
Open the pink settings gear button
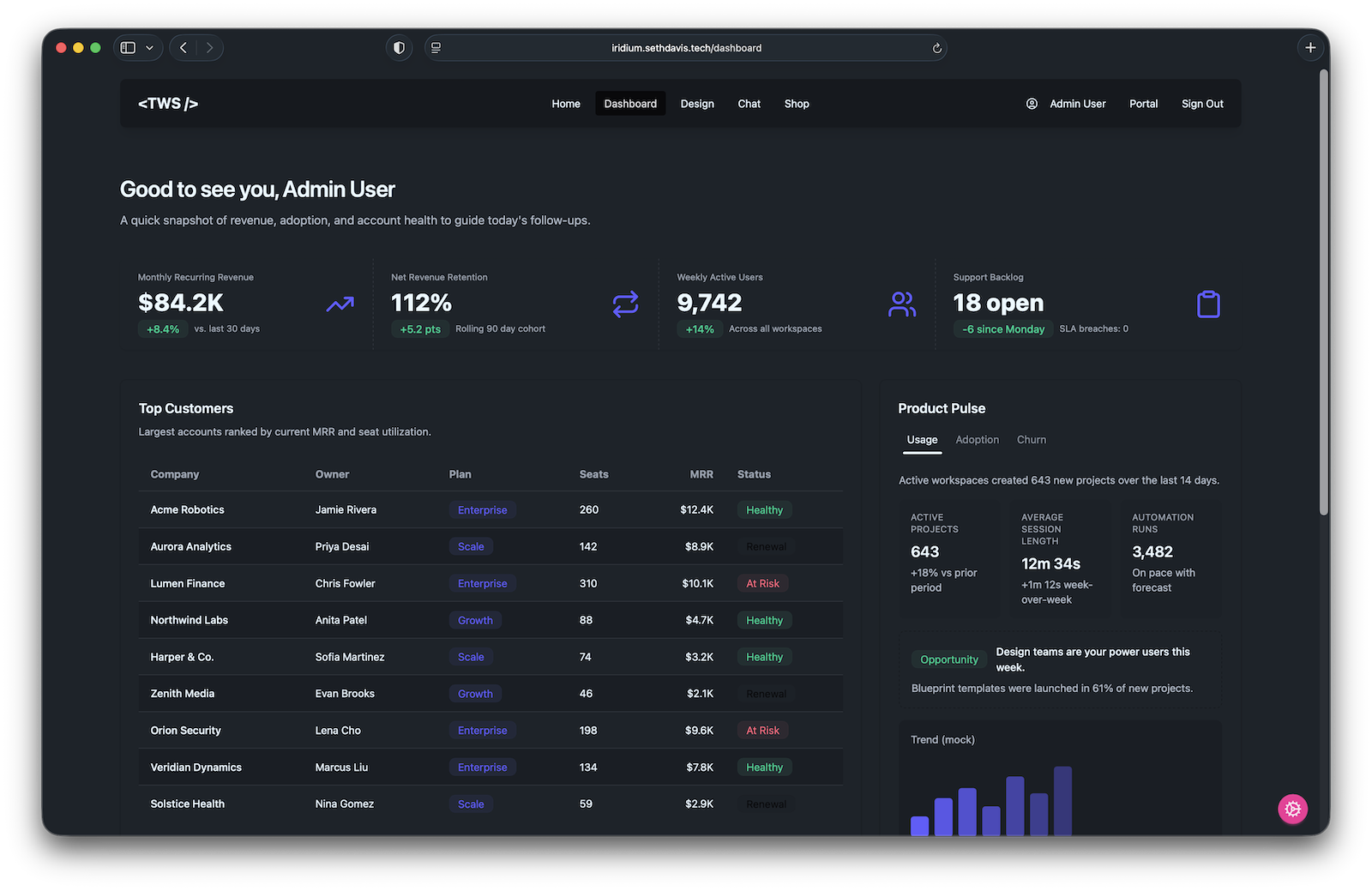tap(1292, 809)
